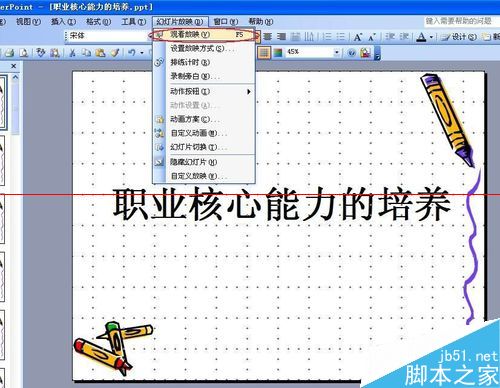Choose 隐藏幻灯片 menu entry
The width and height of the screenshot is (500, 388).
point(204,162)
